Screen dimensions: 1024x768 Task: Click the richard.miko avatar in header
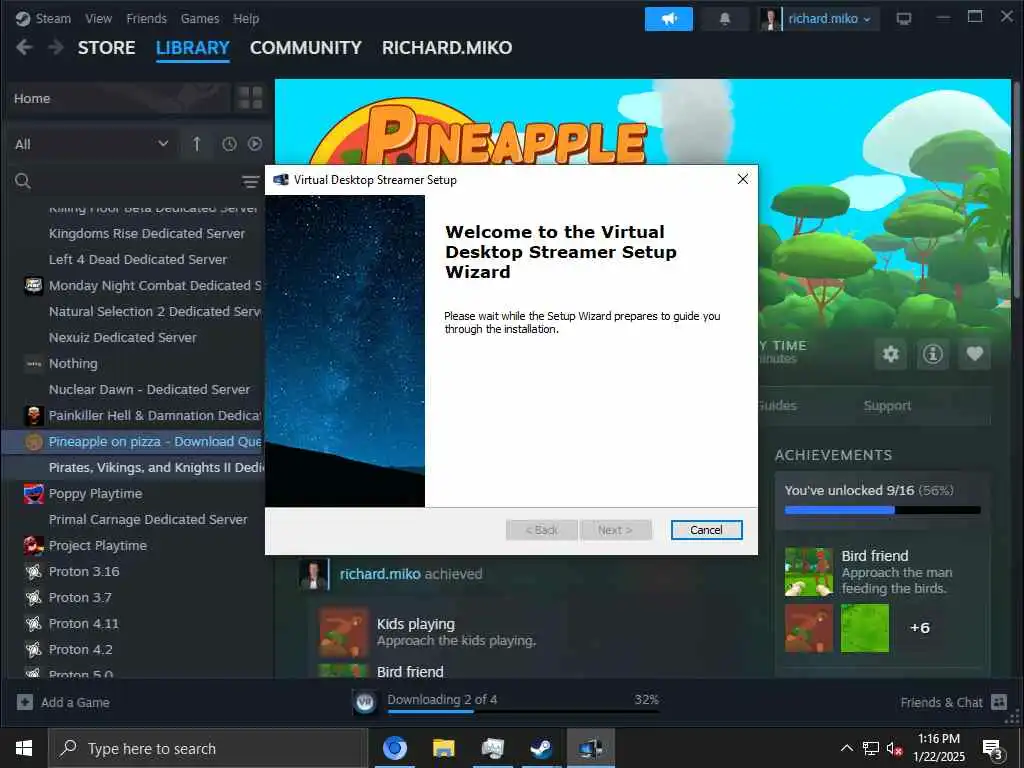point(771,19)
